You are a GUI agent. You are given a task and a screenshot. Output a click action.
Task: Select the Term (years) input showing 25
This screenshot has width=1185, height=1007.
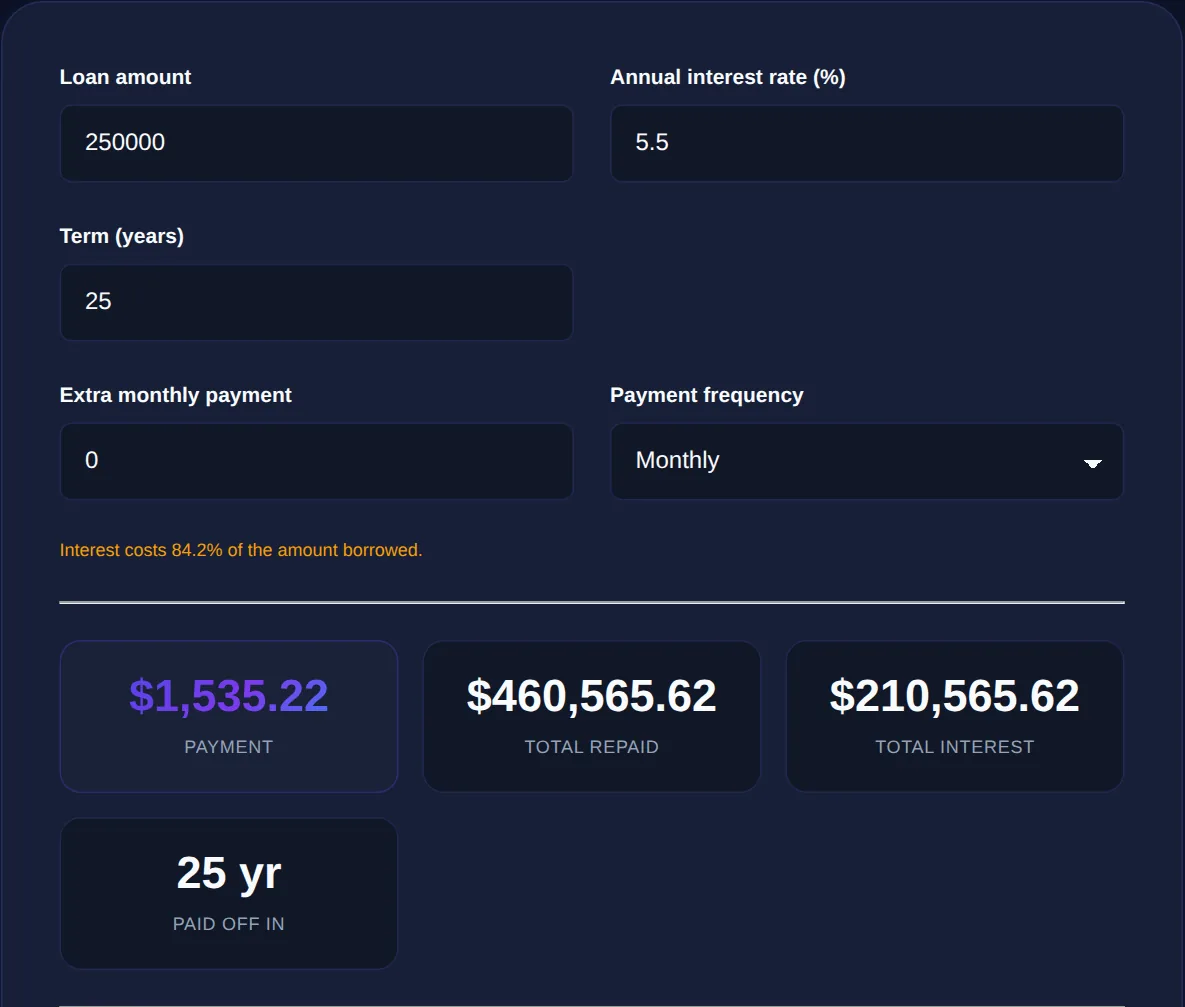[x=316, y=302]
